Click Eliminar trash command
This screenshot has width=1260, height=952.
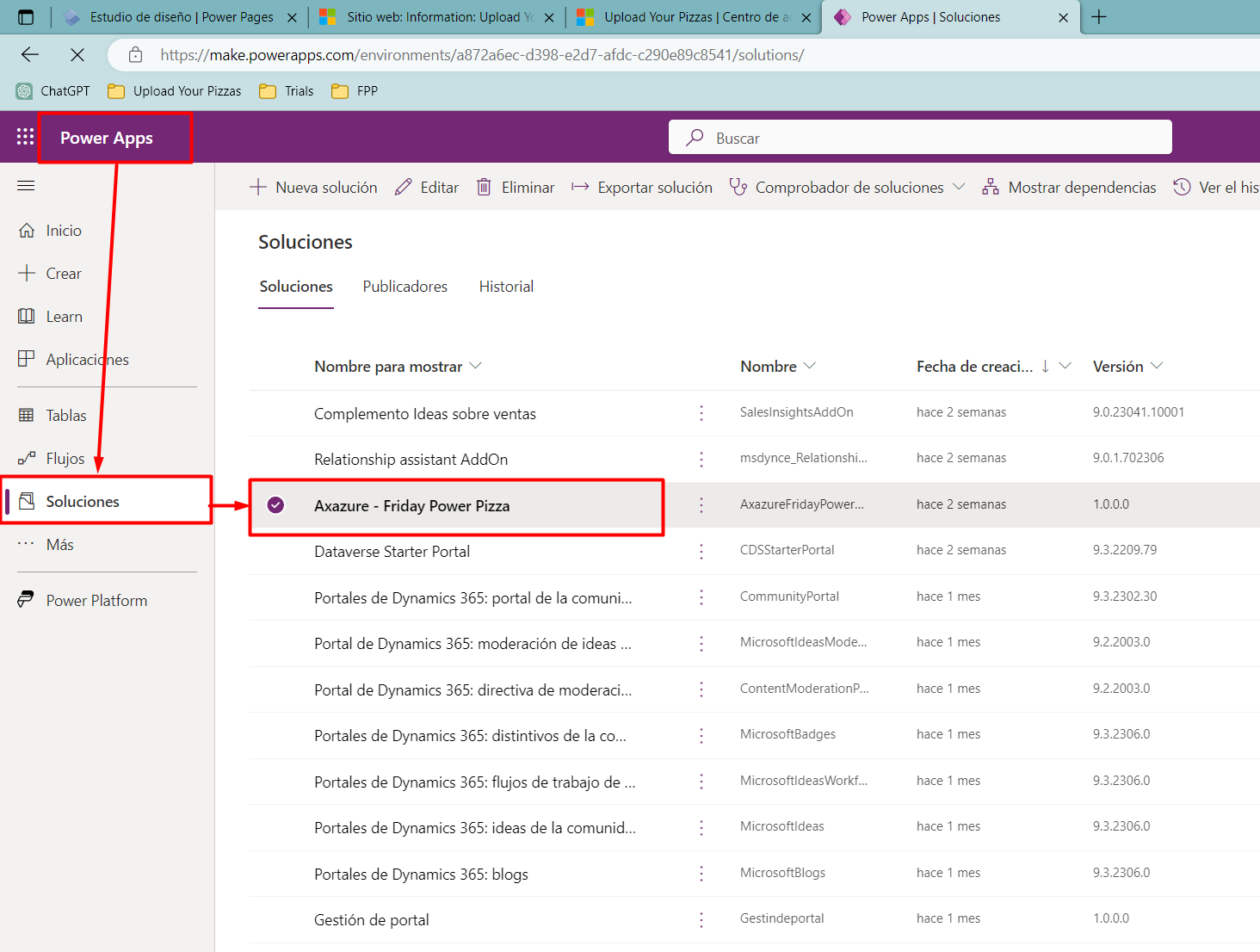[516, 188]
